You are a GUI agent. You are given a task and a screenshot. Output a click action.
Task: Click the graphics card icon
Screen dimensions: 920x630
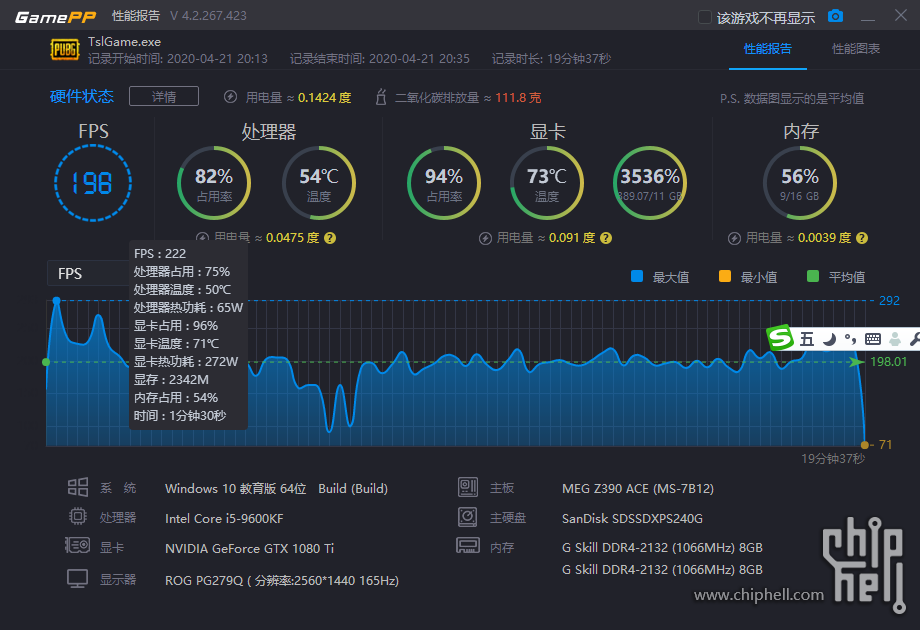click(77, 546)
